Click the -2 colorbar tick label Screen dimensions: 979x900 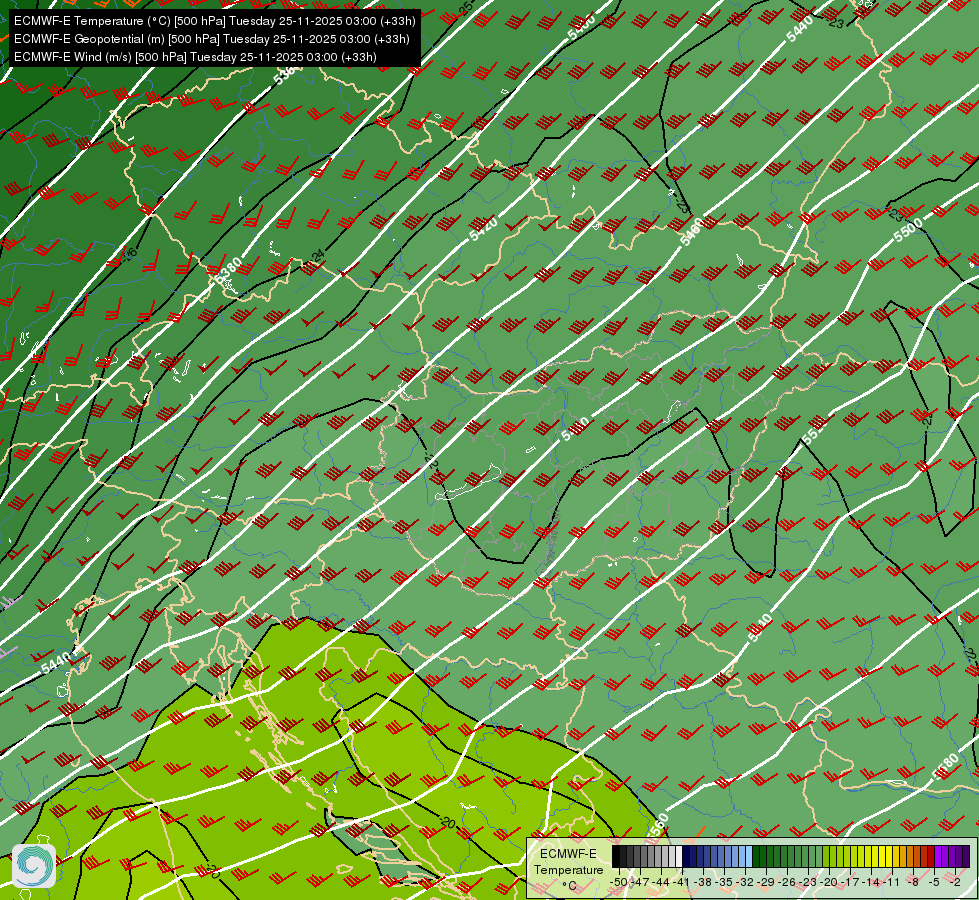pos(955,882)
